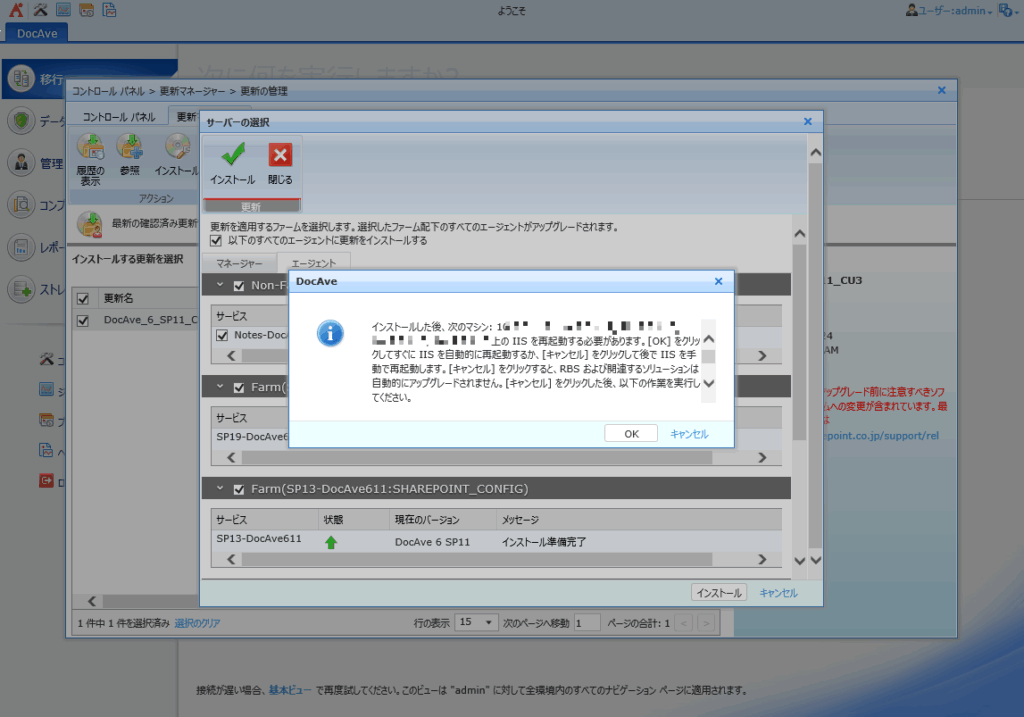Click OK in the DocAve dialog
The image size is (1024, 717).
pos(631,434)
